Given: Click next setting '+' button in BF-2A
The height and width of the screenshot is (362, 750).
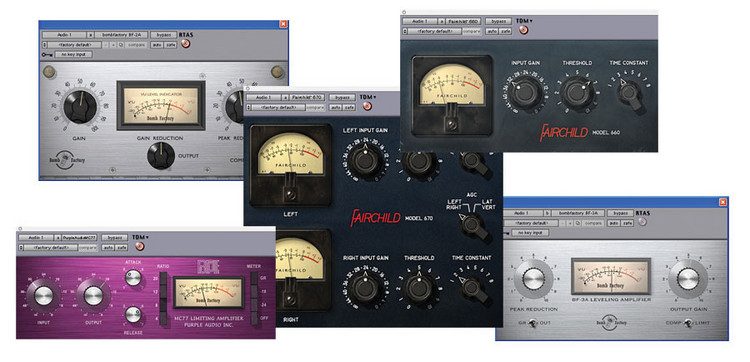Looking at the screenshot, I should point(113,45).
